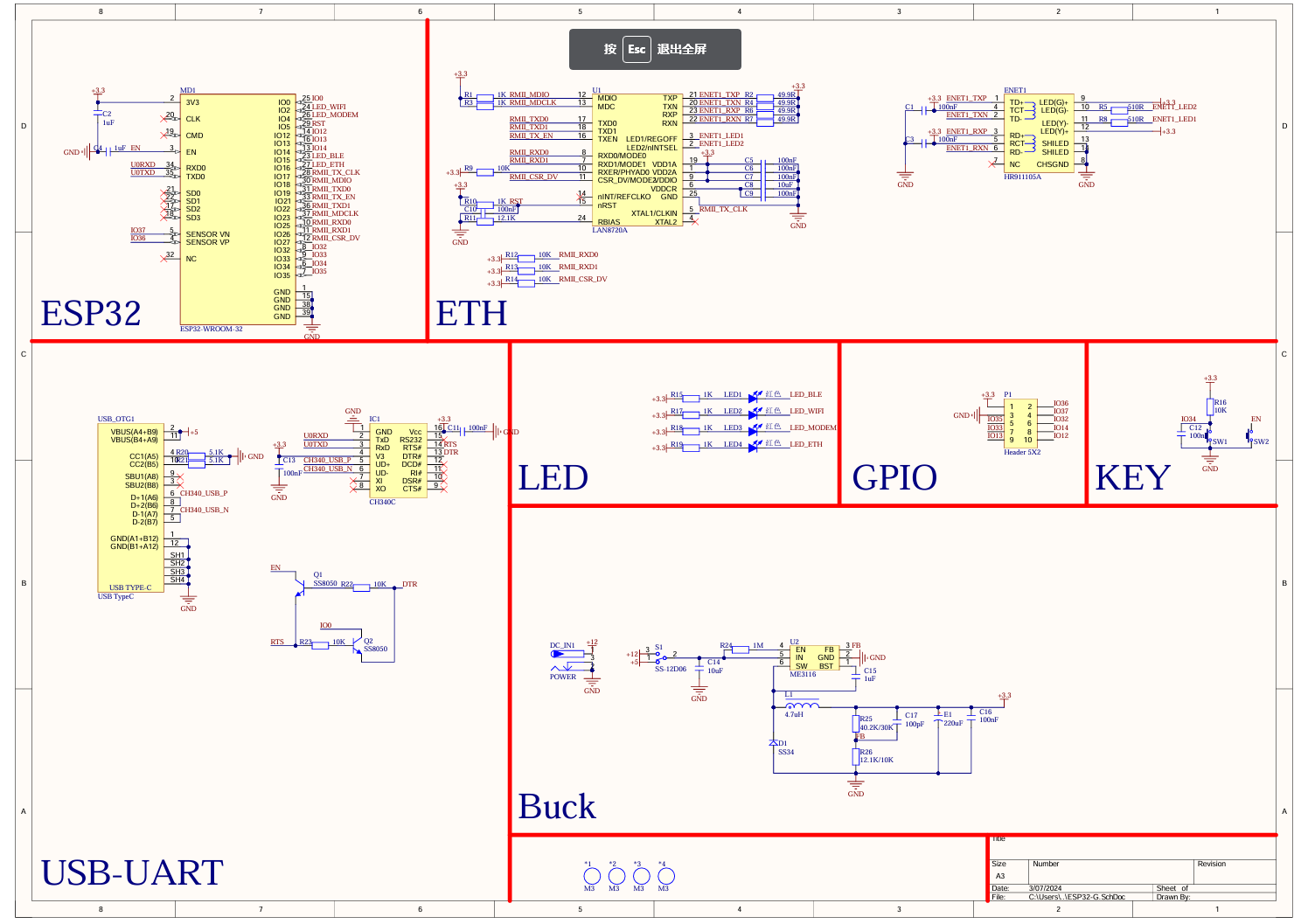Select Schottky diode D1 SS34
1301x924 pixels.
[x=774, y=743]
